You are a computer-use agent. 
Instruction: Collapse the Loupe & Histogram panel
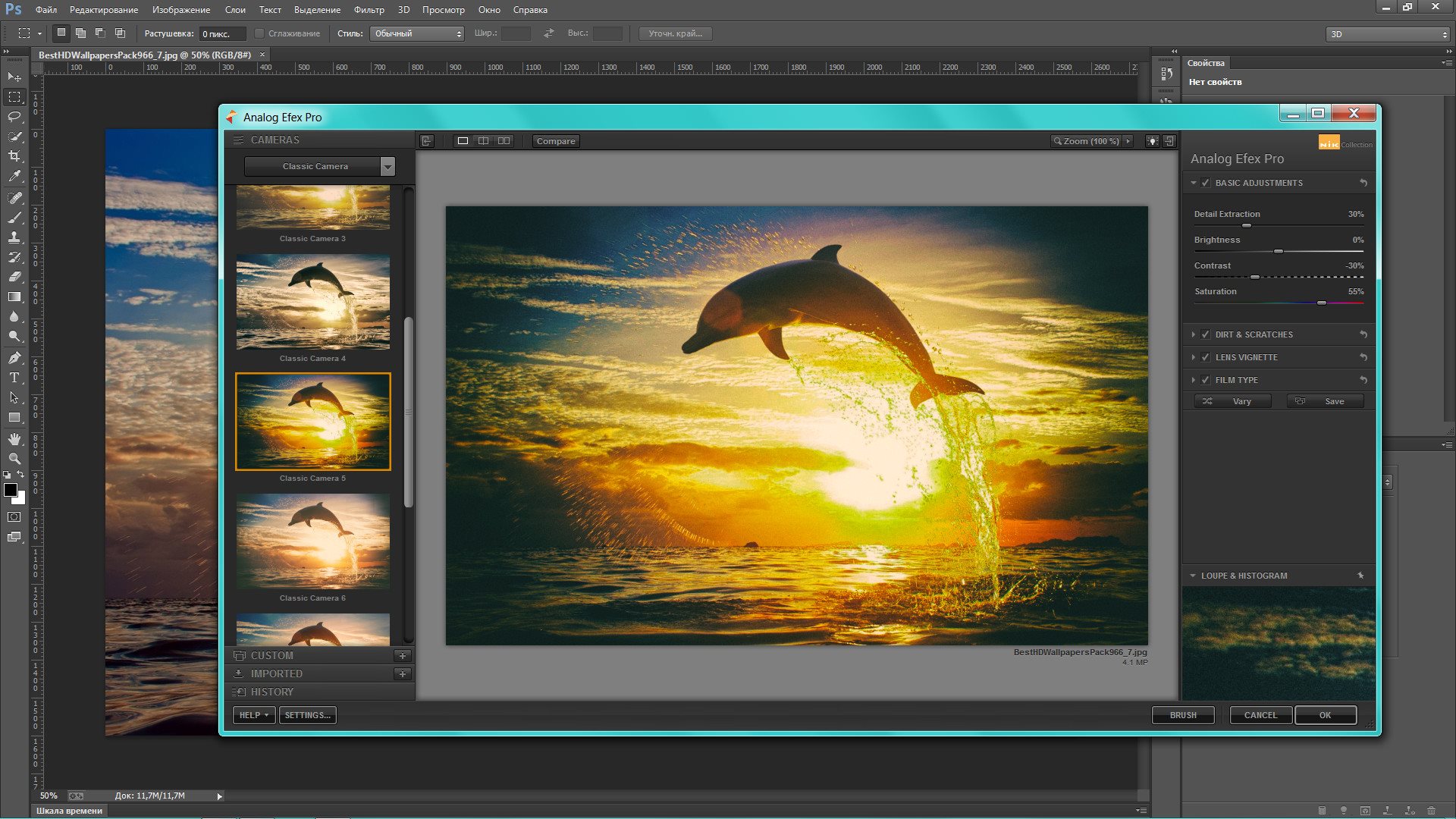point(1192,576)
